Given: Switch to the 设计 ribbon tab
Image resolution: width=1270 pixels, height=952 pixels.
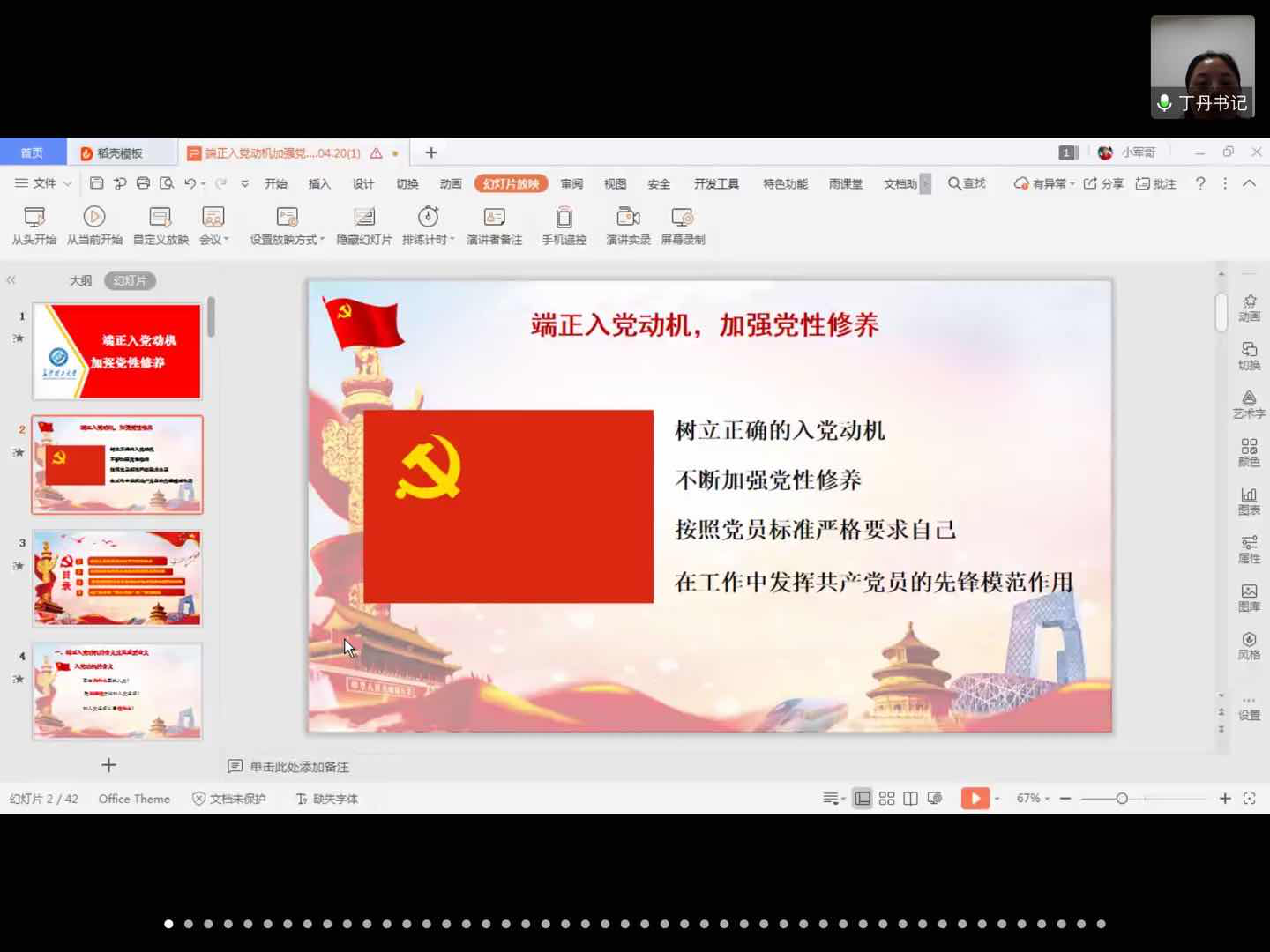Looking at the screenshot, I should 363,183.
